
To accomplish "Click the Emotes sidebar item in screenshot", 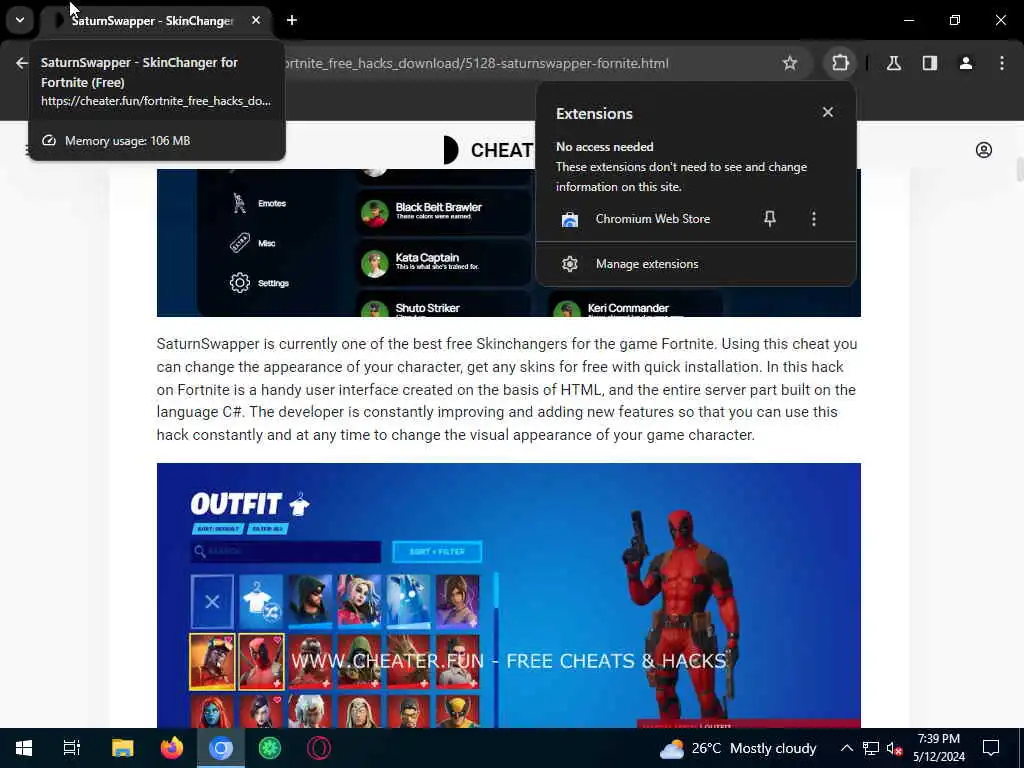I will (x=260, y=203).
